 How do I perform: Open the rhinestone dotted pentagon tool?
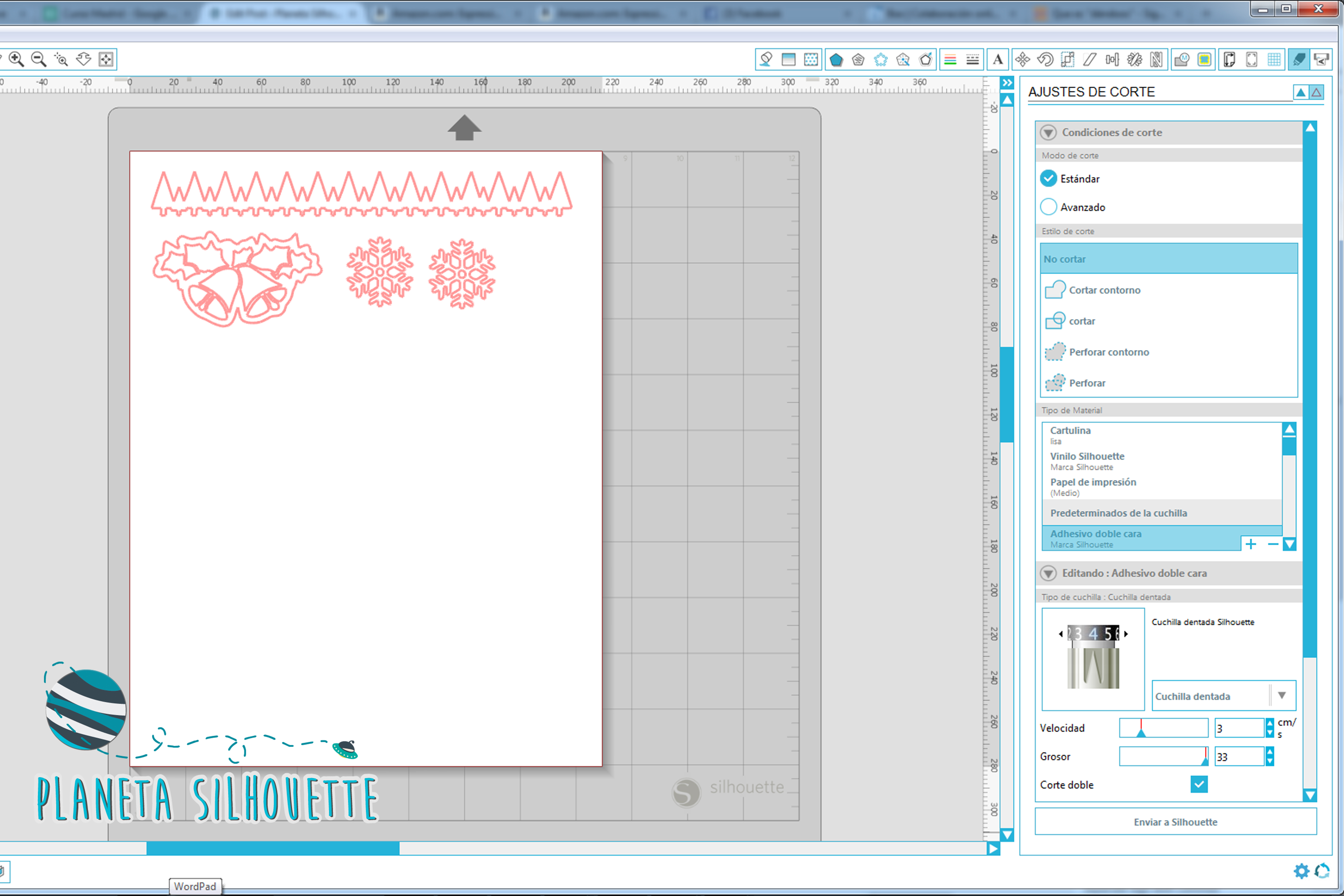880,59
